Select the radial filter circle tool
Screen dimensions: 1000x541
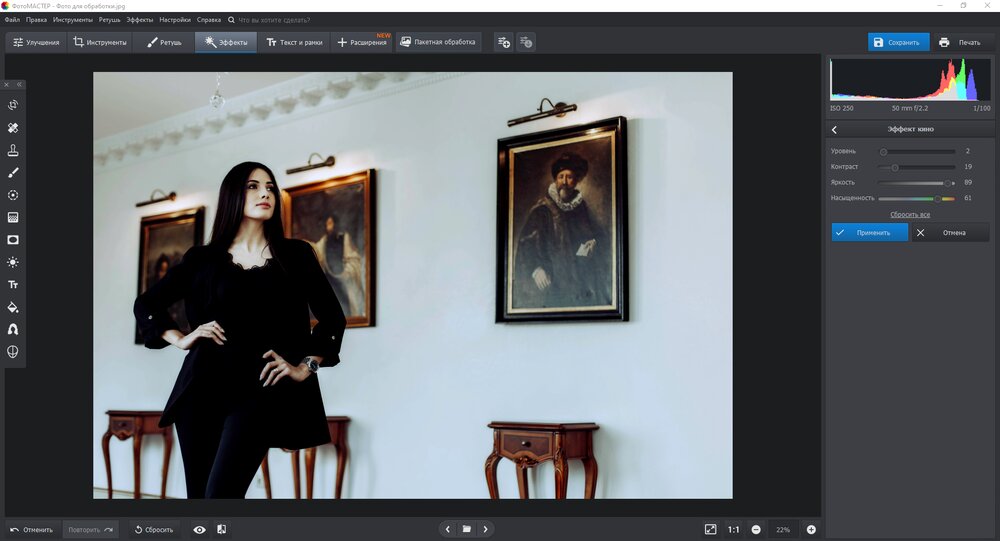tap(13, 195)
